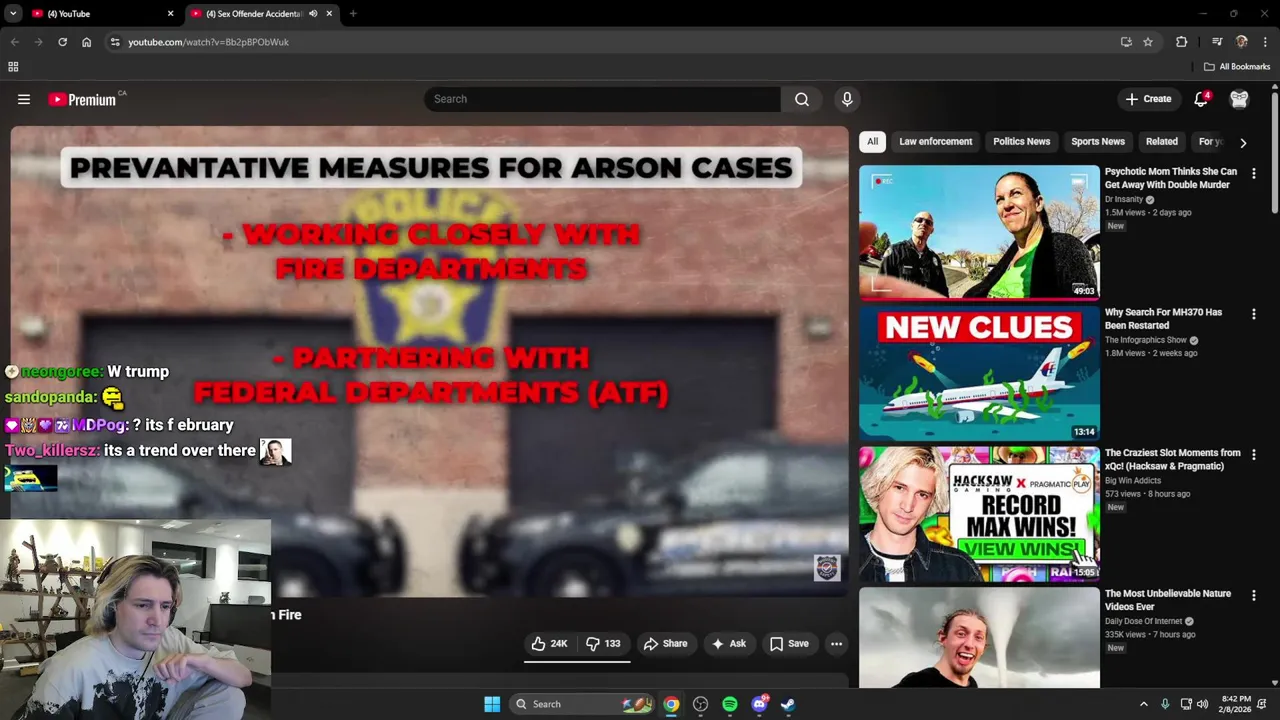Click the search magnifier button

pyautogui.click(x=802, y=99)
